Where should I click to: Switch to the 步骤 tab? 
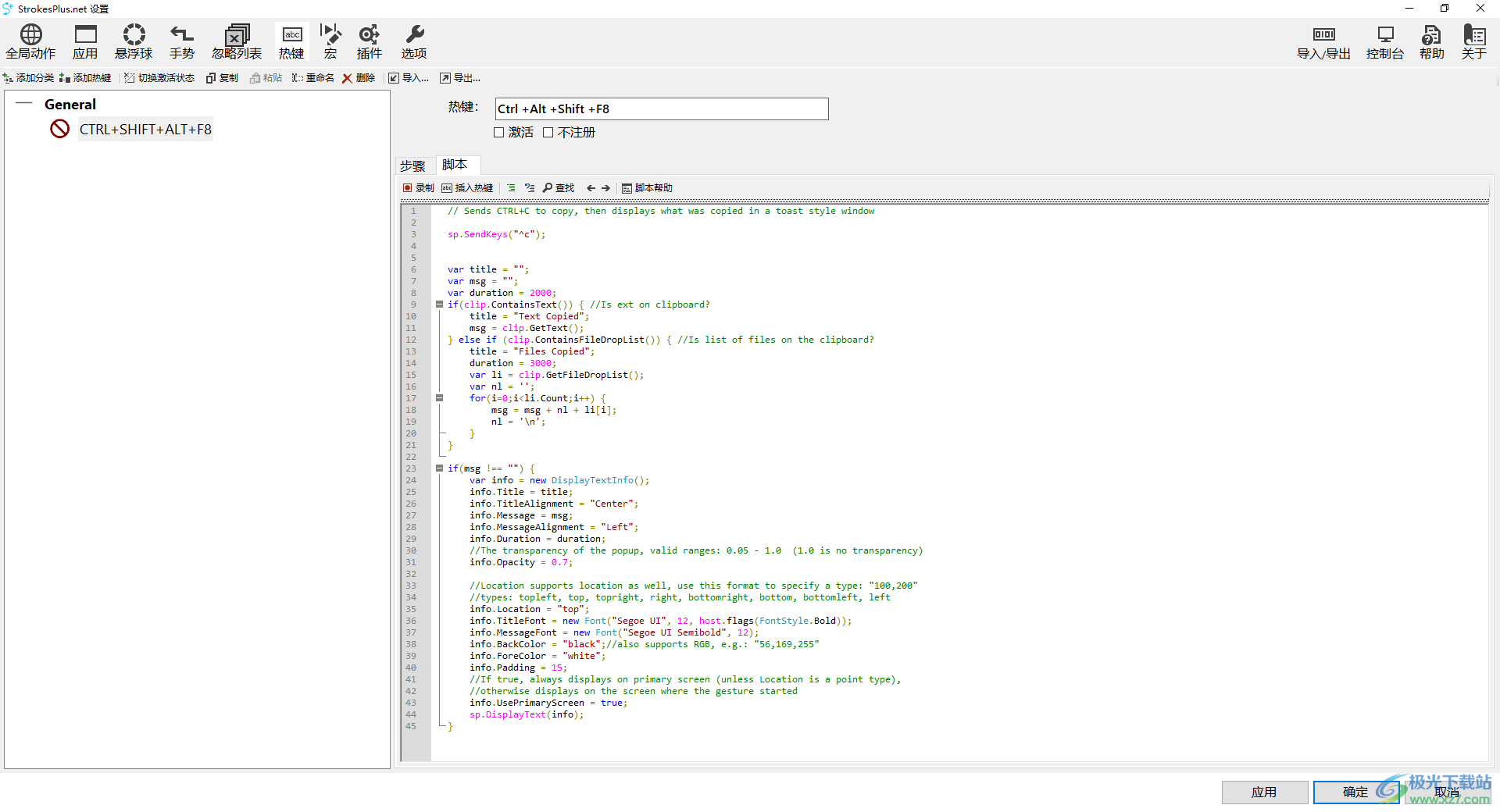(x=412, y=166)
